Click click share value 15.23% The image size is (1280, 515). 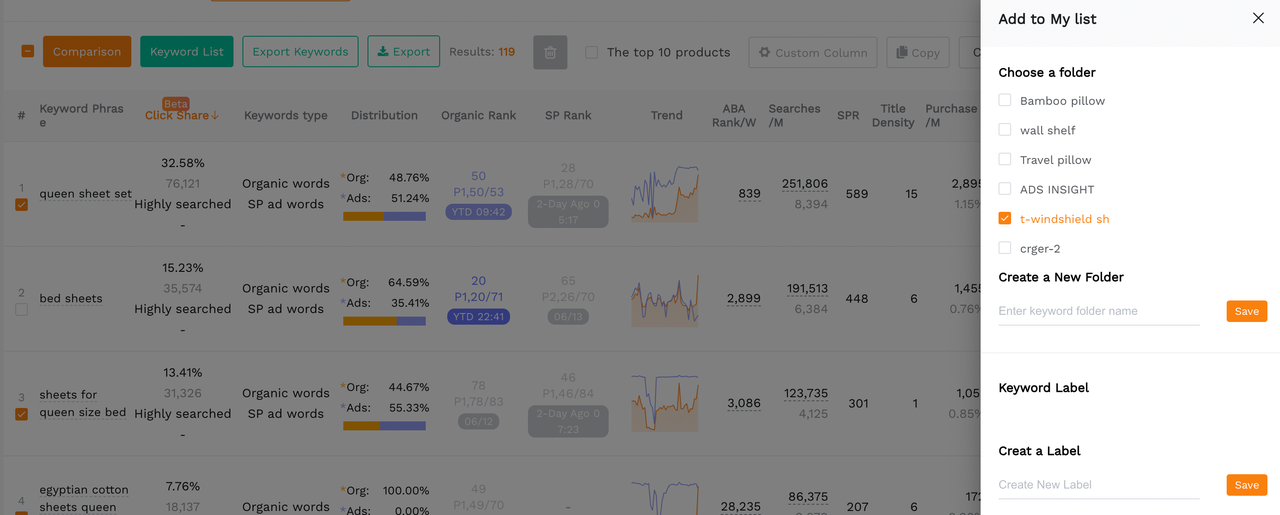coord(182,268)
